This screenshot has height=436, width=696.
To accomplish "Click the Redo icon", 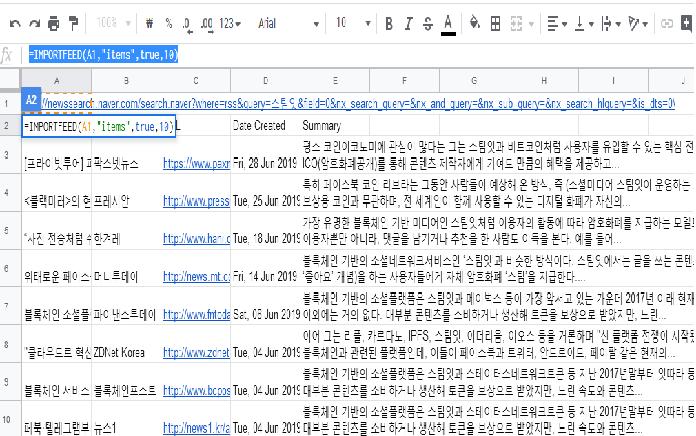I will pos(34,23).
